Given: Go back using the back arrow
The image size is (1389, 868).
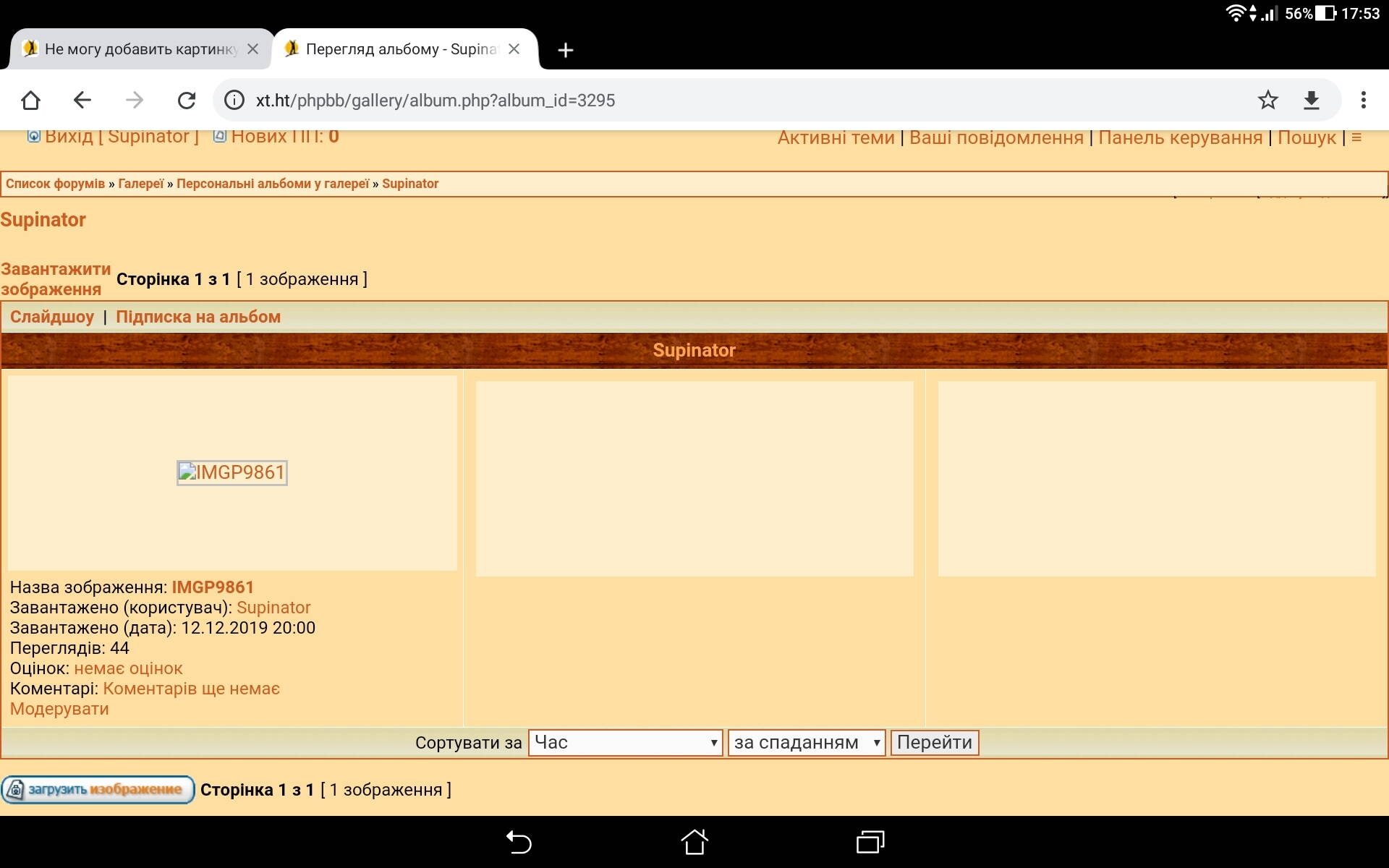Looking at the screenshot, I should point(82,100).
